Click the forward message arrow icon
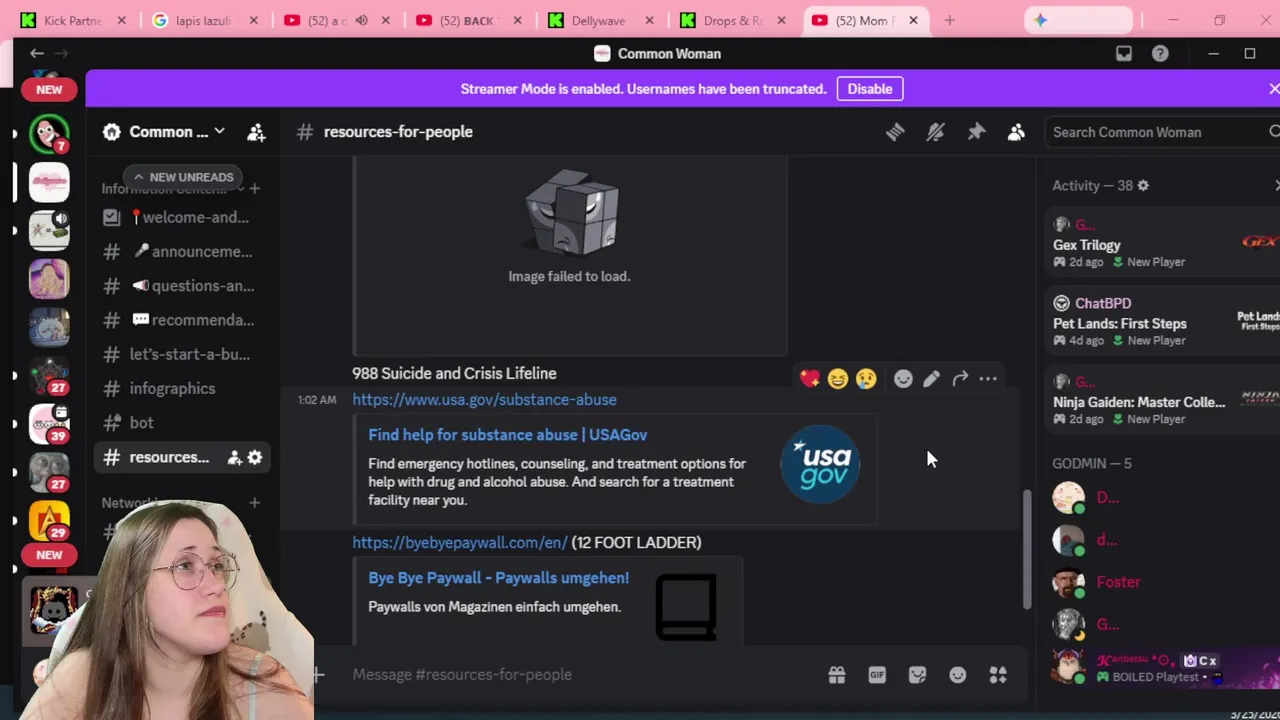 coord(960,379)
